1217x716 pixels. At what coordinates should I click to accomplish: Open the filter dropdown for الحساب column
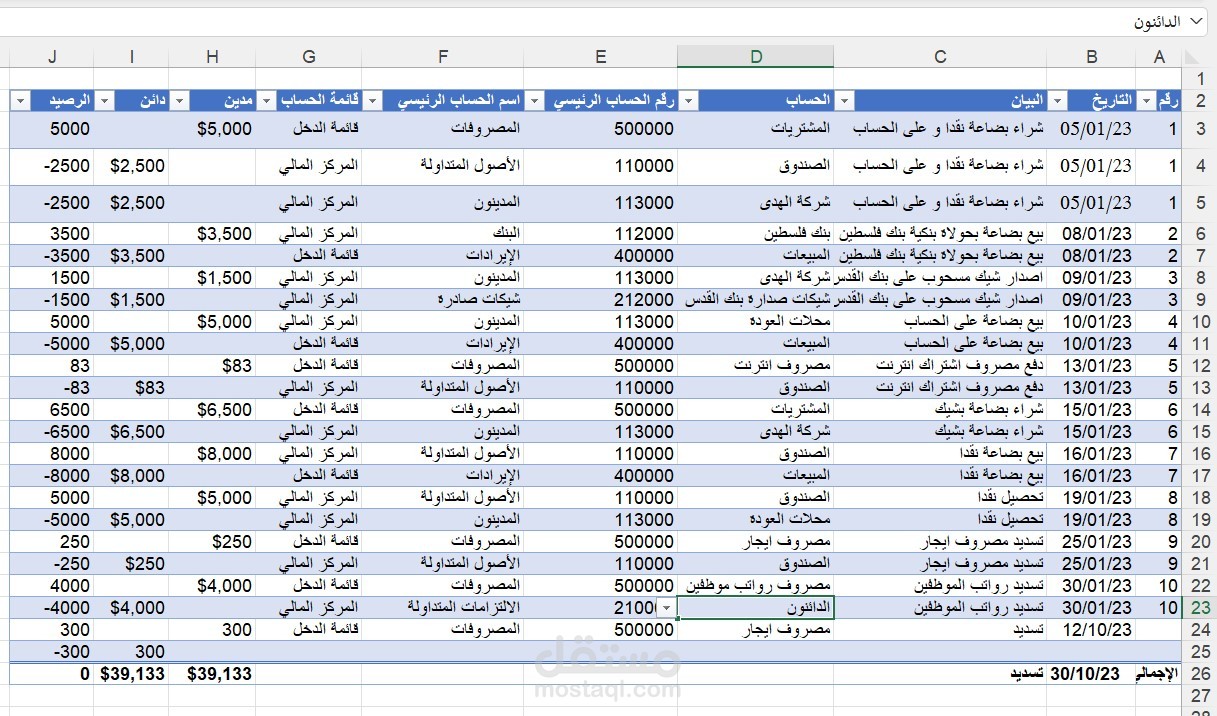coord(689,101)
